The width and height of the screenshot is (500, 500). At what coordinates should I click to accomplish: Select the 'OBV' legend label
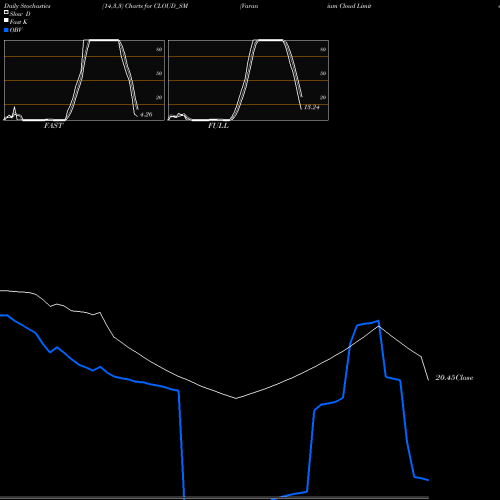pyautogui.click(x=16, y=30)
